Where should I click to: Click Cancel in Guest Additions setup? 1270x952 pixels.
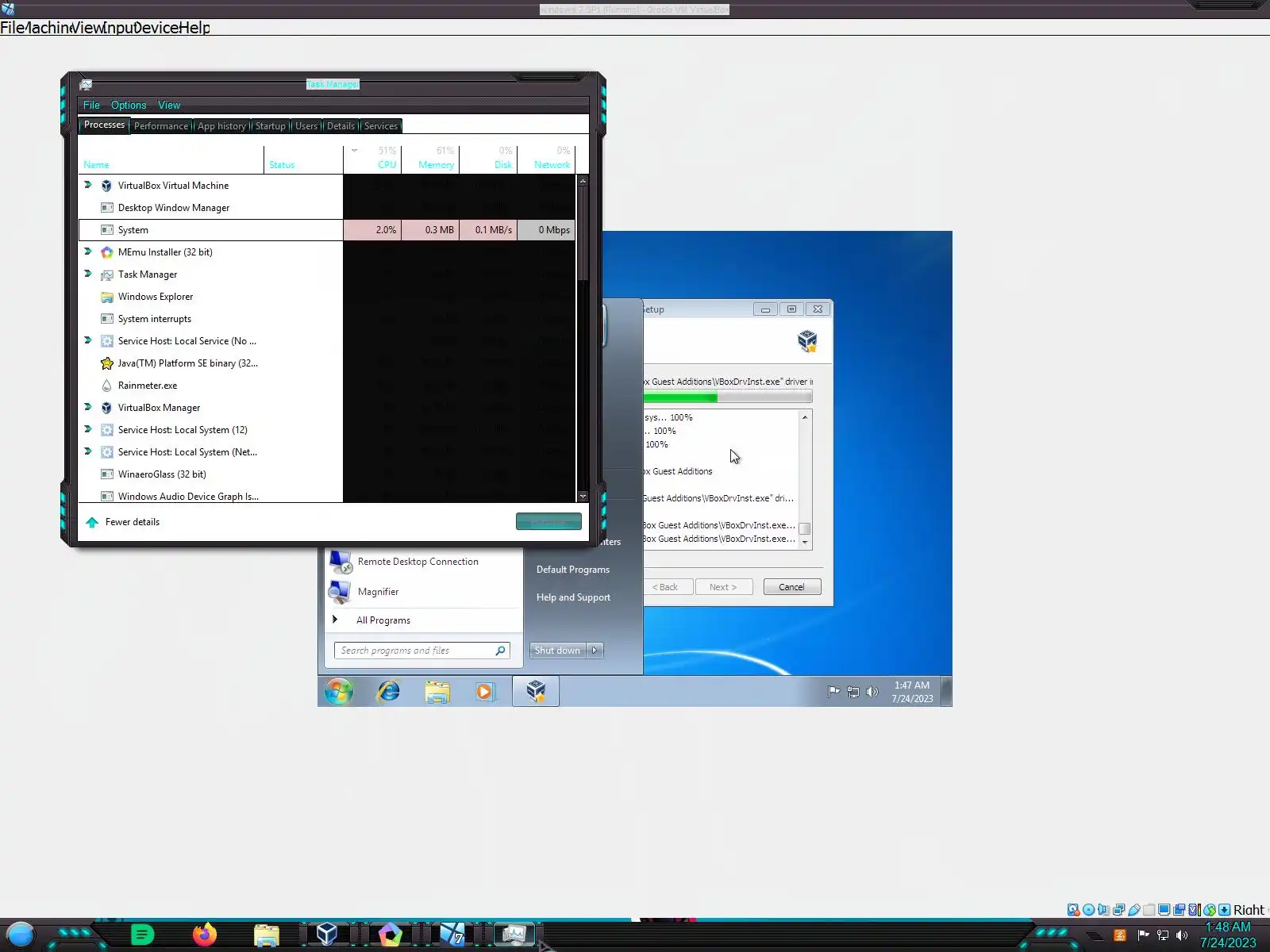pos(791,587)
